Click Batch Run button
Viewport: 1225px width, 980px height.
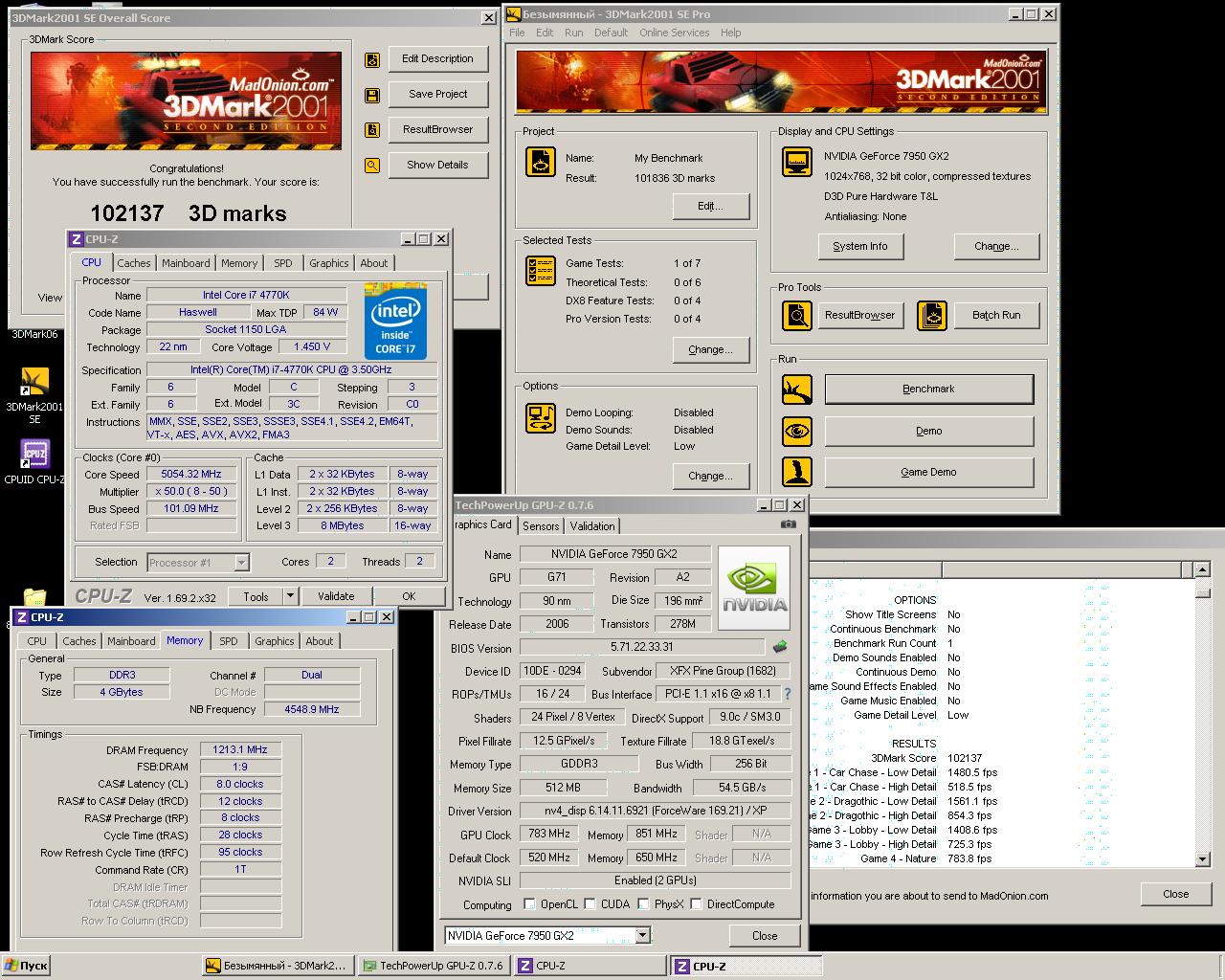click(x=996, y=315)
